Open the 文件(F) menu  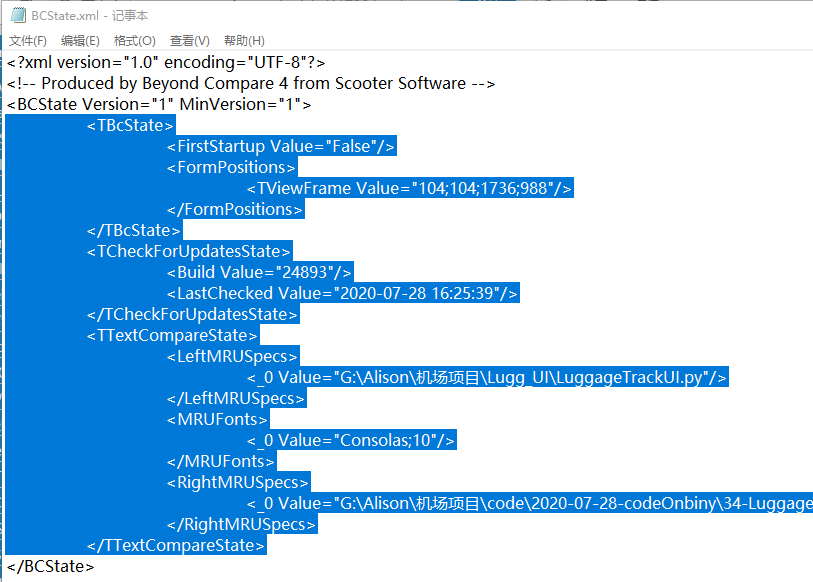28,41
